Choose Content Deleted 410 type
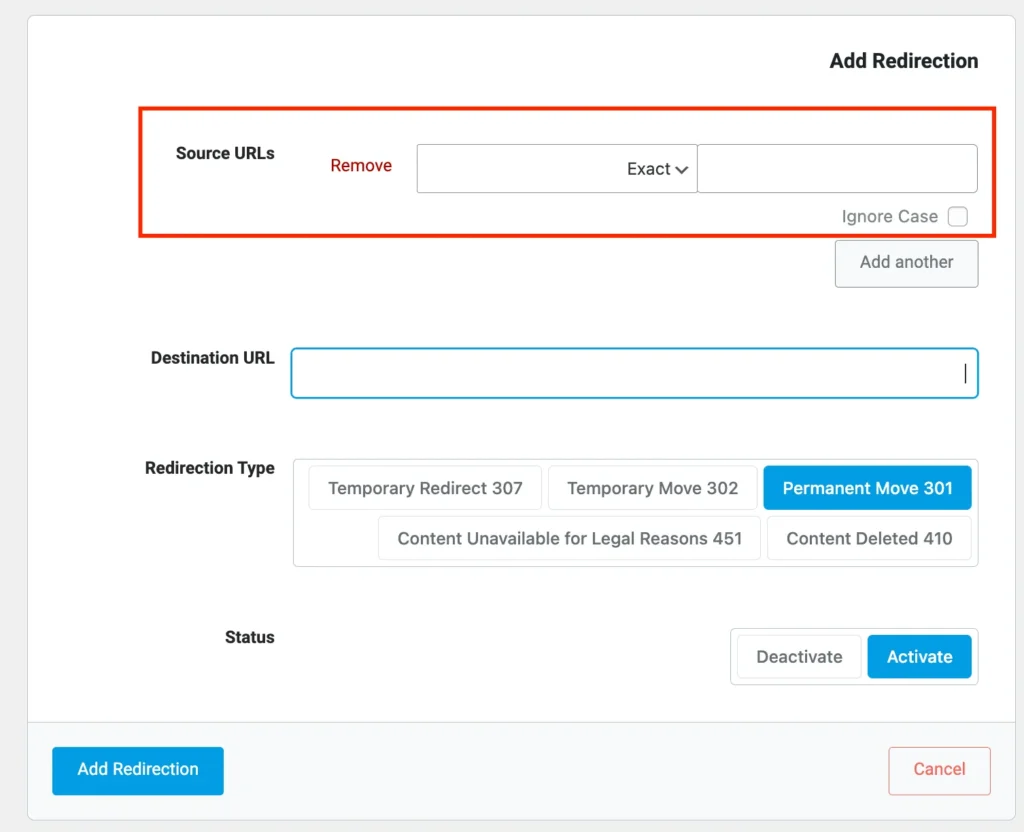The width and height of the screenshot is (1024, 832). [869, 538]
